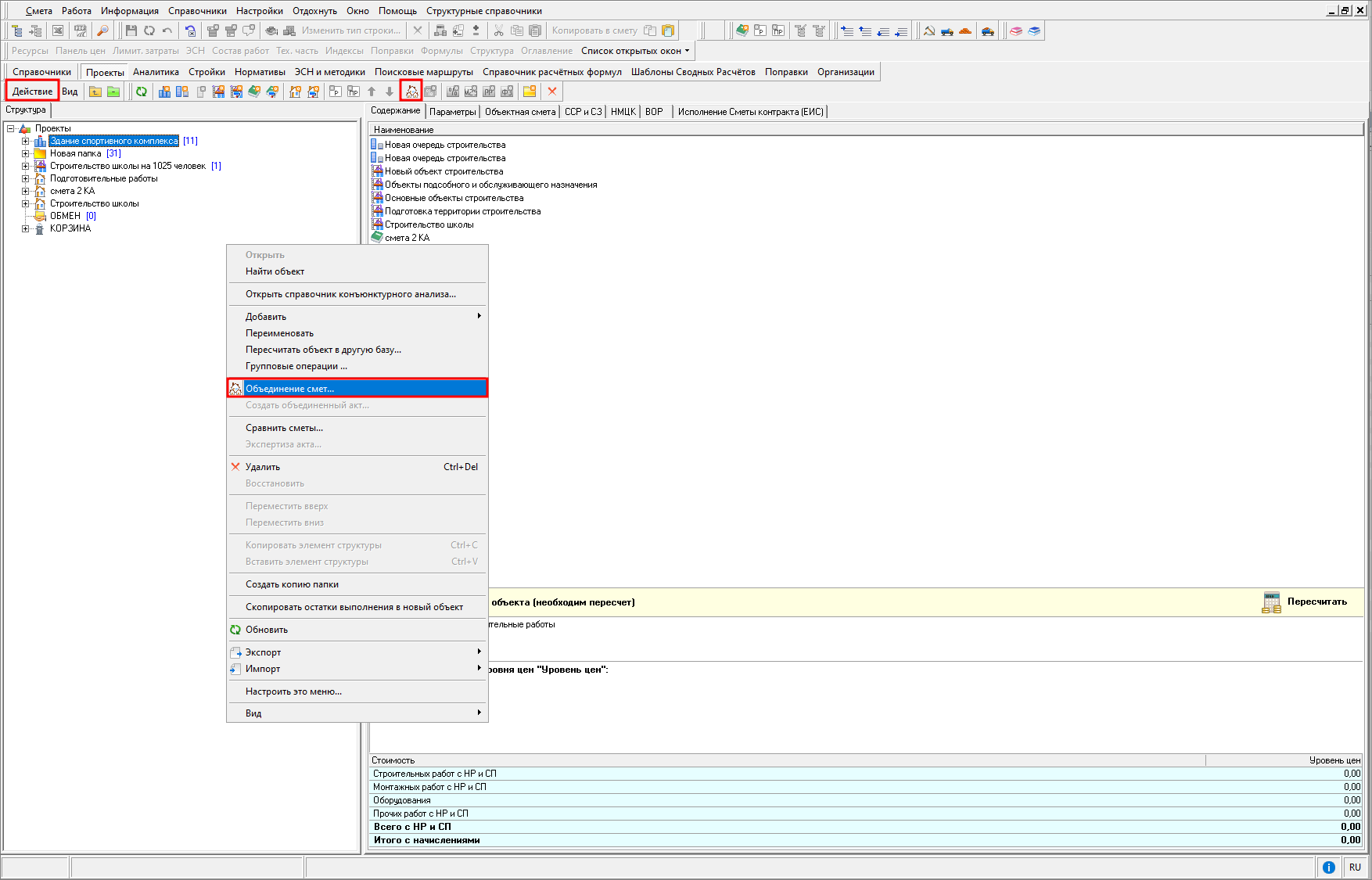Click the orange bricks materials icon

tap(965, 31)
